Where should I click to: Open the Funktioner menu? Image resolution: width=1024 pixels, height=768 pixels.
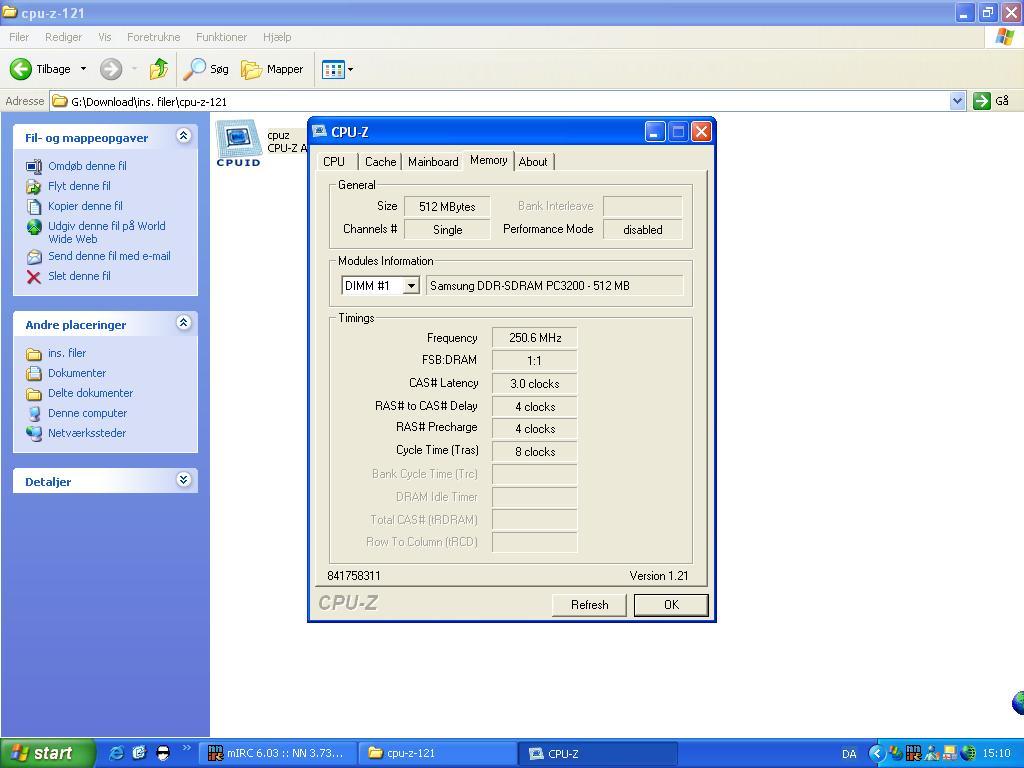(x=221, y=37)
